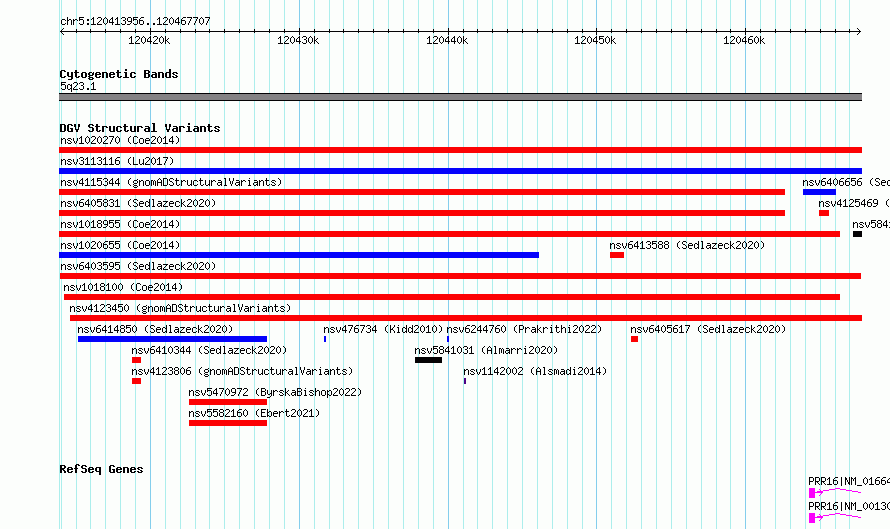Viewport: 890px width, 529px height.
Task: Select the gray 5q23.1 cytogenetic band
Action: [x=460, y=97]
